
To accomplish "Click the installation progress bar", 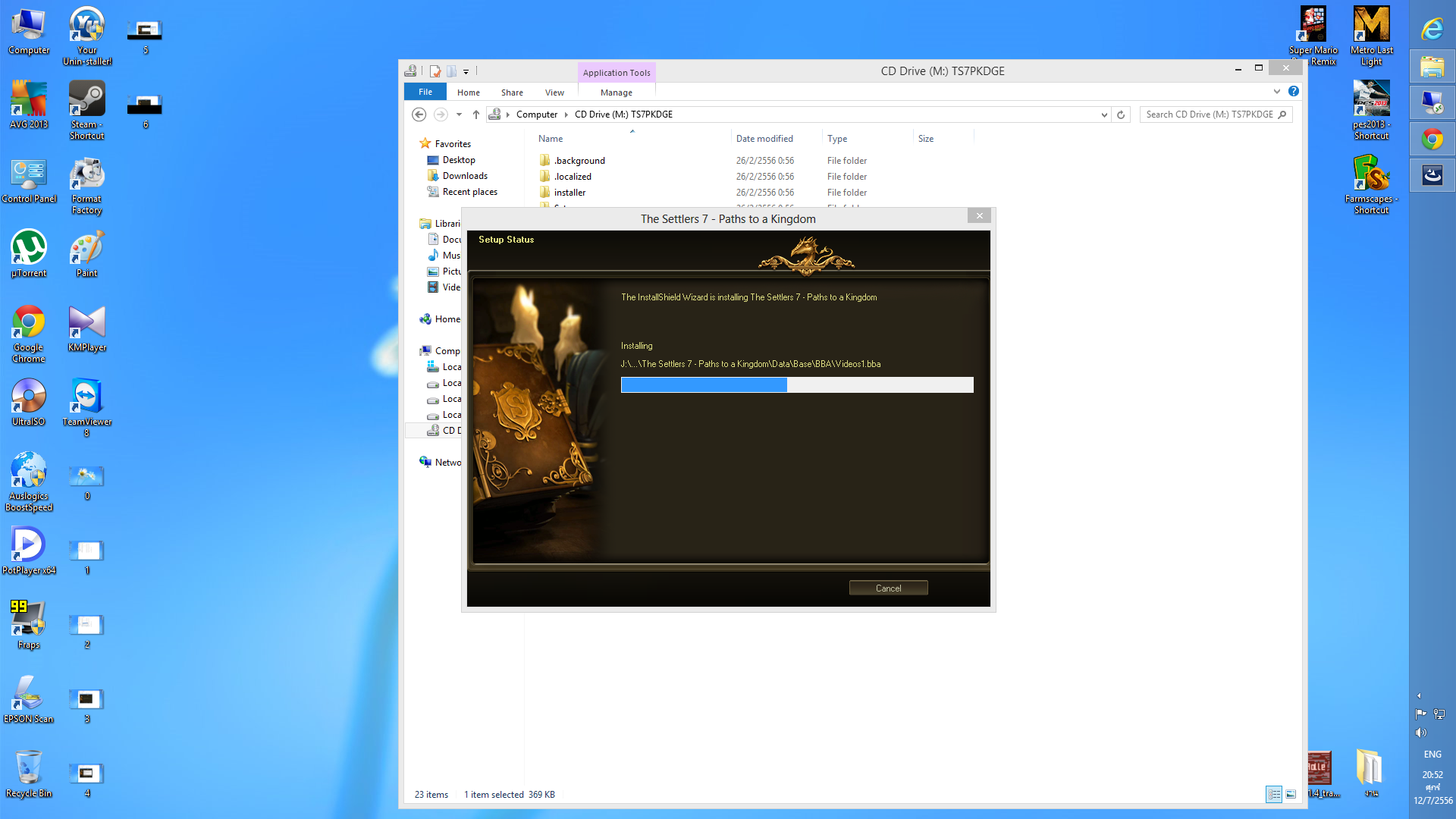I will coord(796,385).
